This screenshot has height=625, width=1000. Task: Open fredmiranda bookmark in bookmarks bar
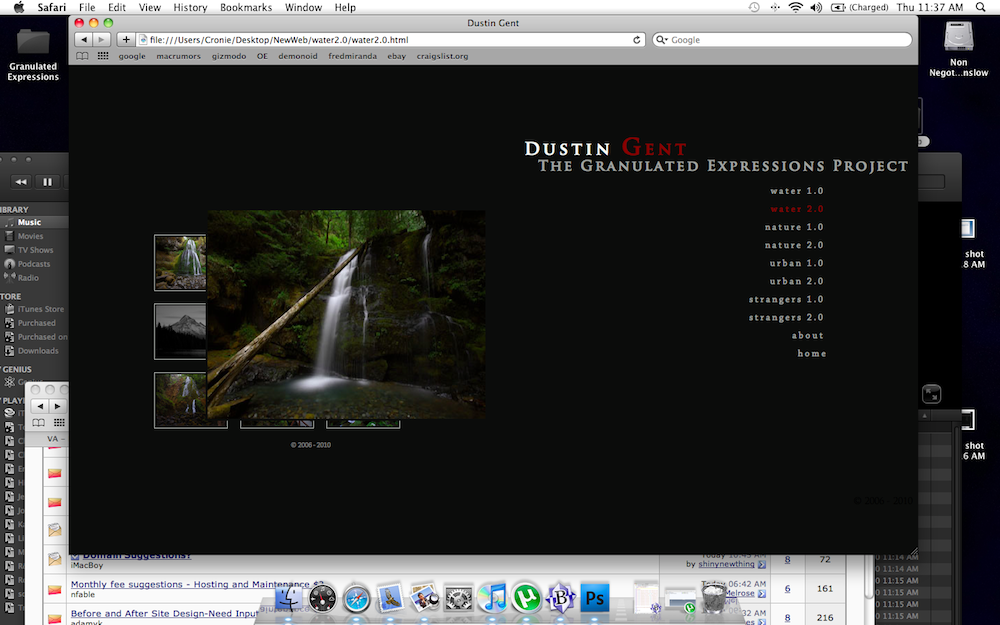coord(353,56)
